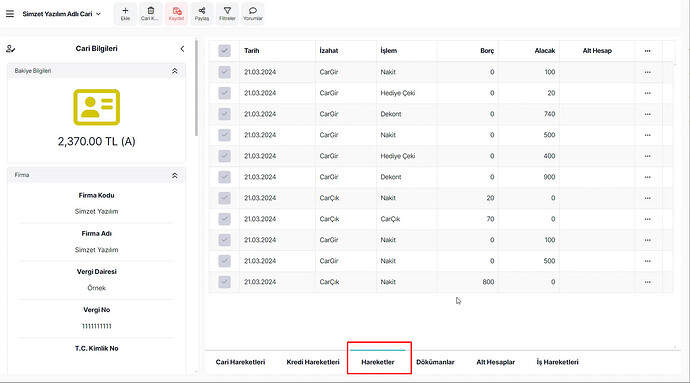Click the edit user icon beside Cari Bilgileri

pyautogui.click(x=11, y=49)
